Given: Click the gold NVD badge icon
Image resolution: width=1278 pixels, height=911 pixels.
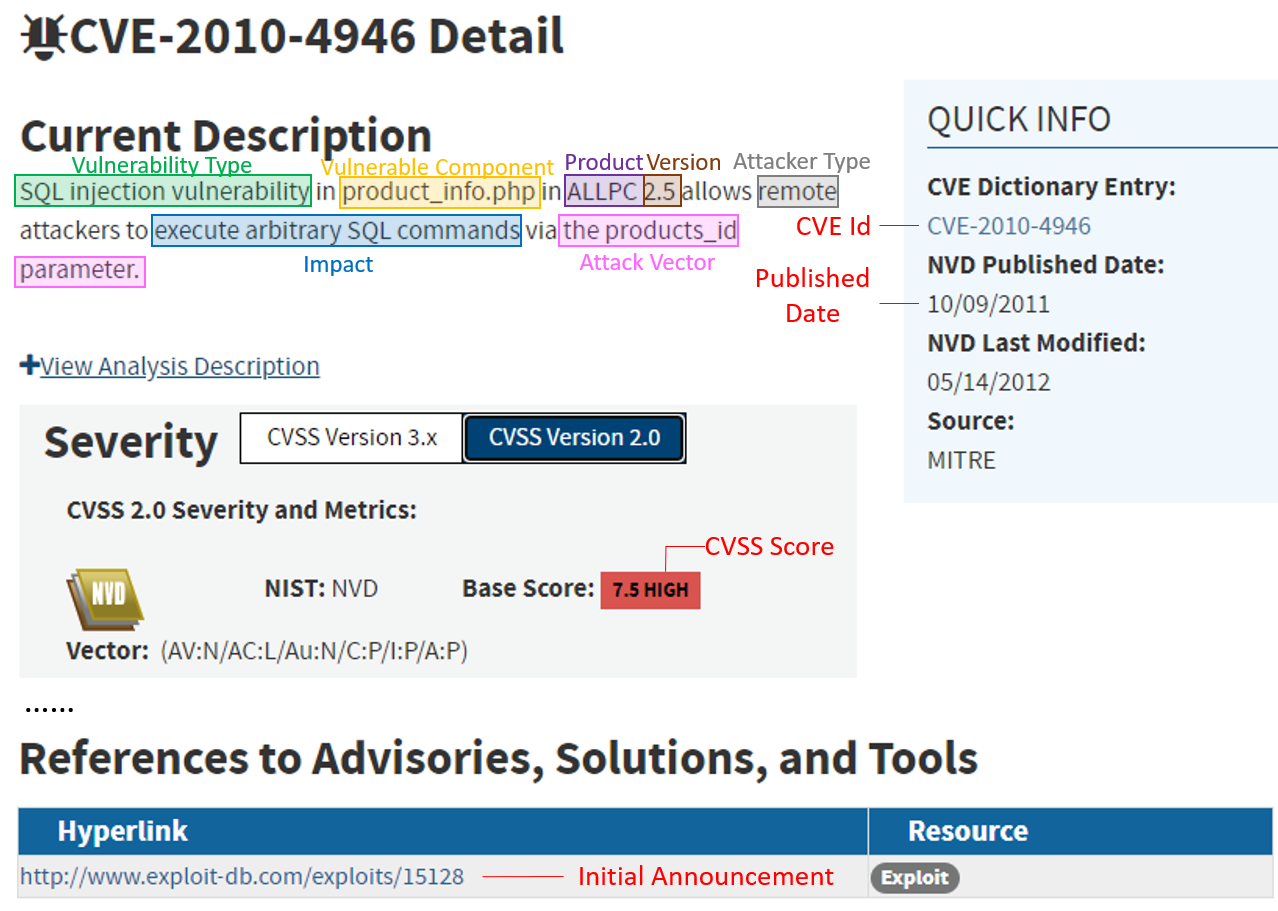Looking at the screenshot, I should [x=104, y=597].
